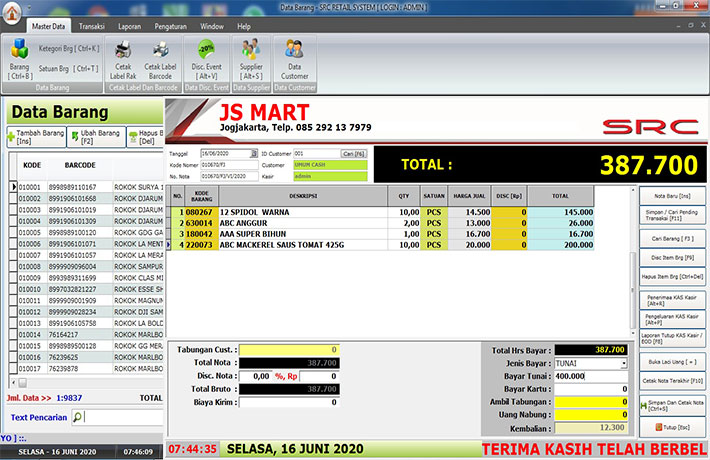The width and height of the screenshot is (710, 460).
Task: Click Ubah Barang [F2] button
Action: tap(96, 137)
